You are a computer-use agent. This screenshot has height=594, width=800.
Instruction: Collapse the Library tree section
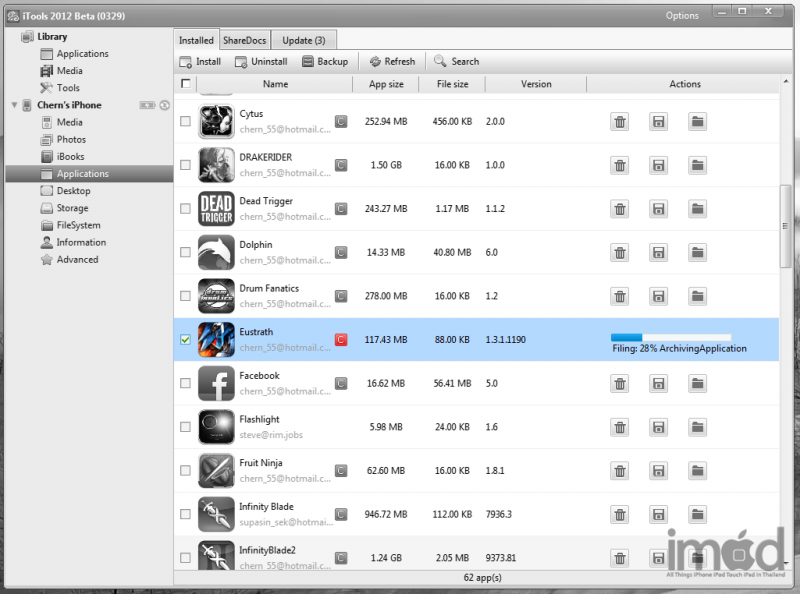pyautogui.click(x=12, y=37)
